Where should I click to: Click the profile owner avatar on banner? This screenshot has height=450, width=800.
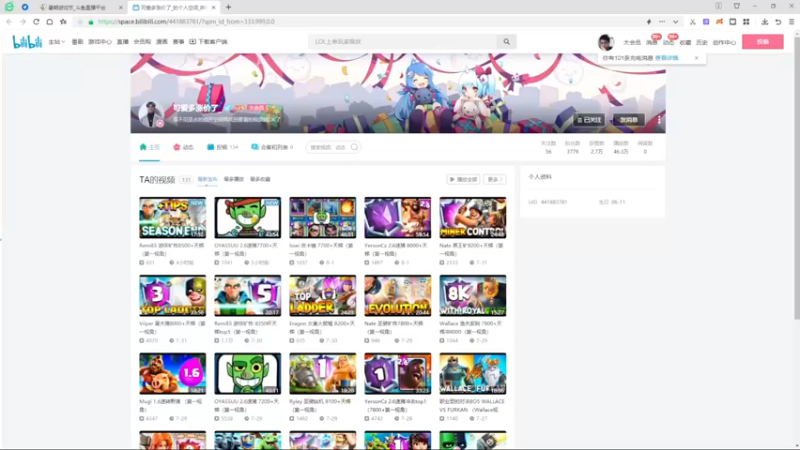point(151,114)
